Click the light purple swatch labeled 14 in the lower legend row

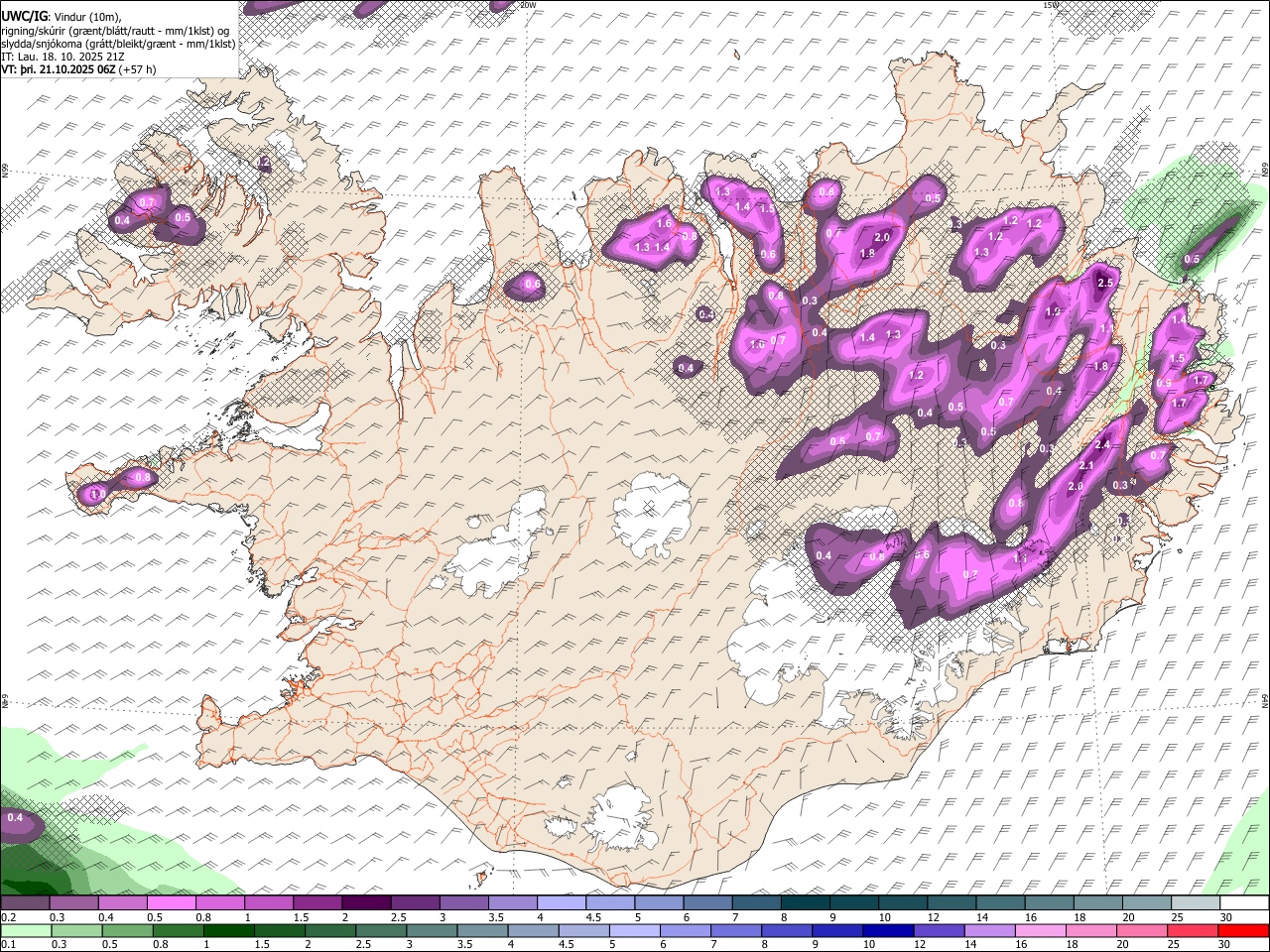click(x=989, y=930)
